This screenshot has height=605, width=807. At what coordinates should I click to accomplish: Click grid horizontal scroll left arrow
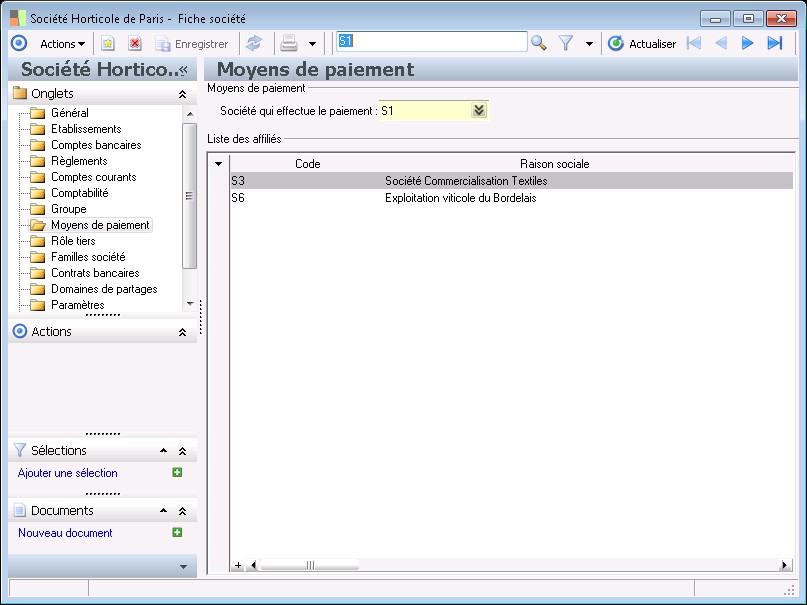click(253, 565)
